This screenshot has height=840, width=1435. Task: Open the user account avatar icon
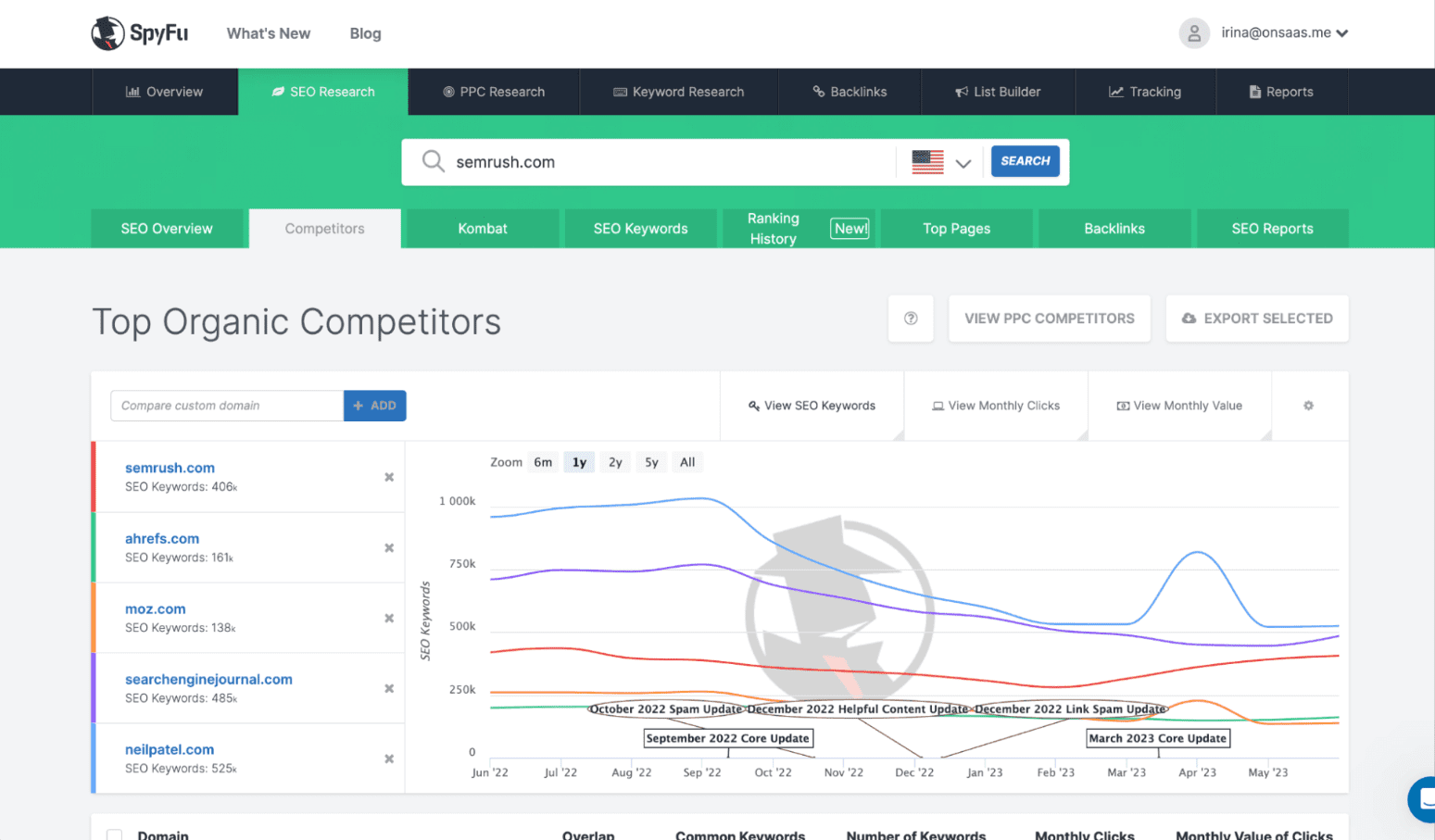pos(1194,33)
